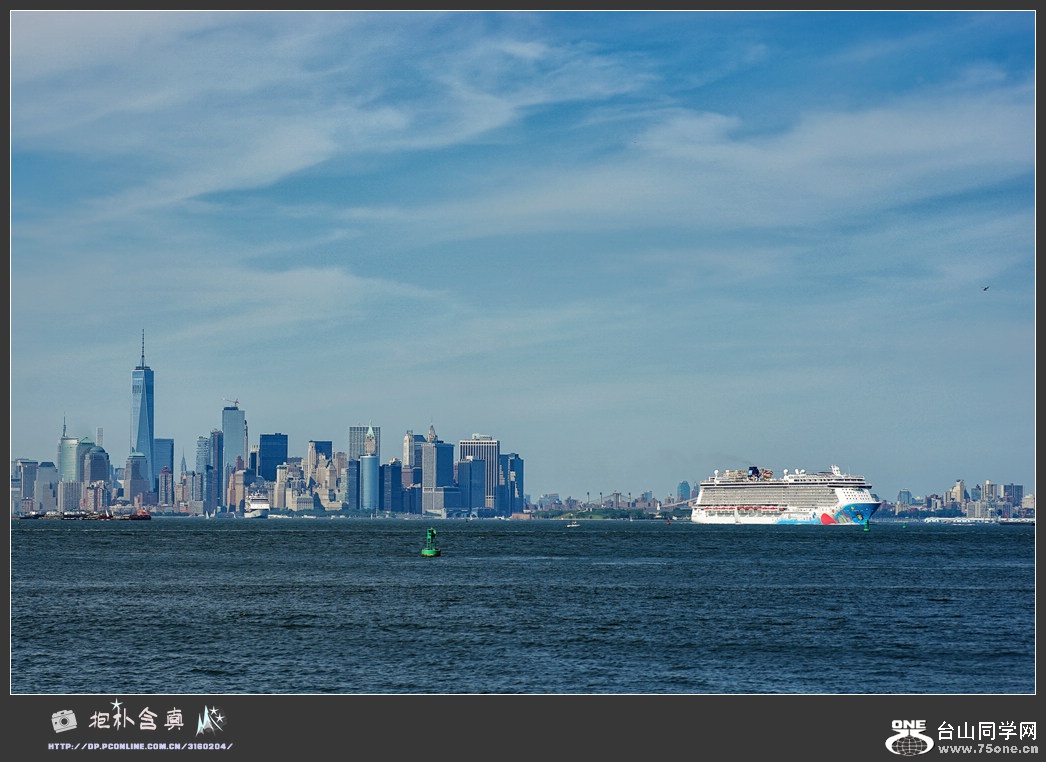Click the bird flying in the sky

point(986,288)
